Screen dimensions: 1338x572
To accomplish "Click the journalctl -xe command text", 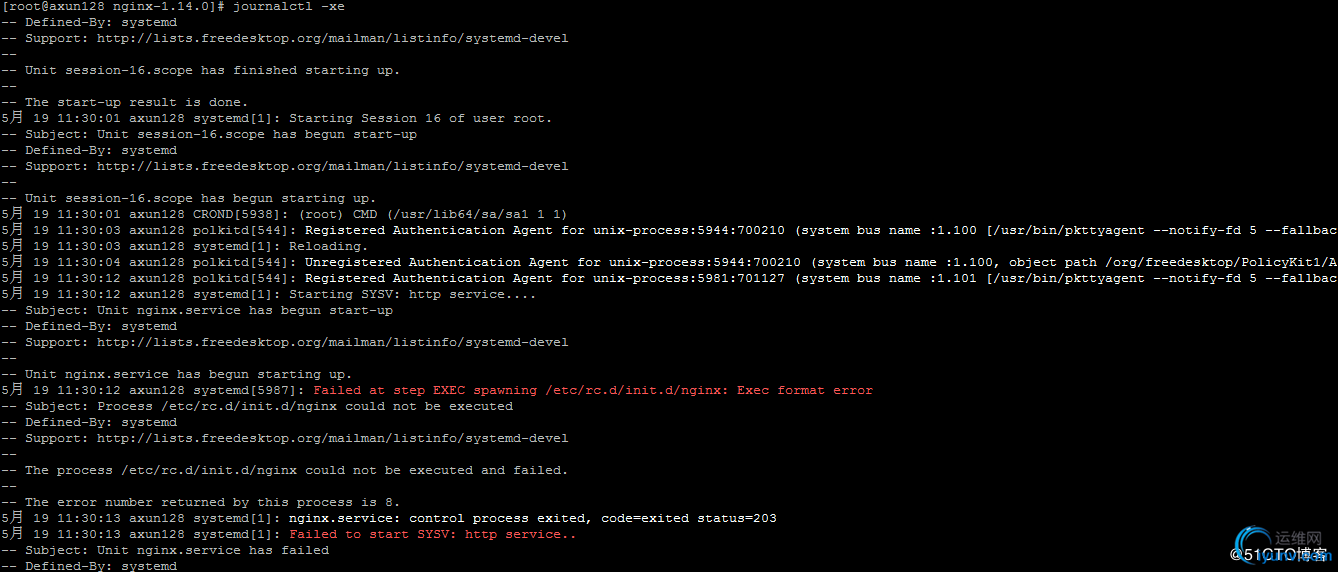I will click(x=289, y=6).
